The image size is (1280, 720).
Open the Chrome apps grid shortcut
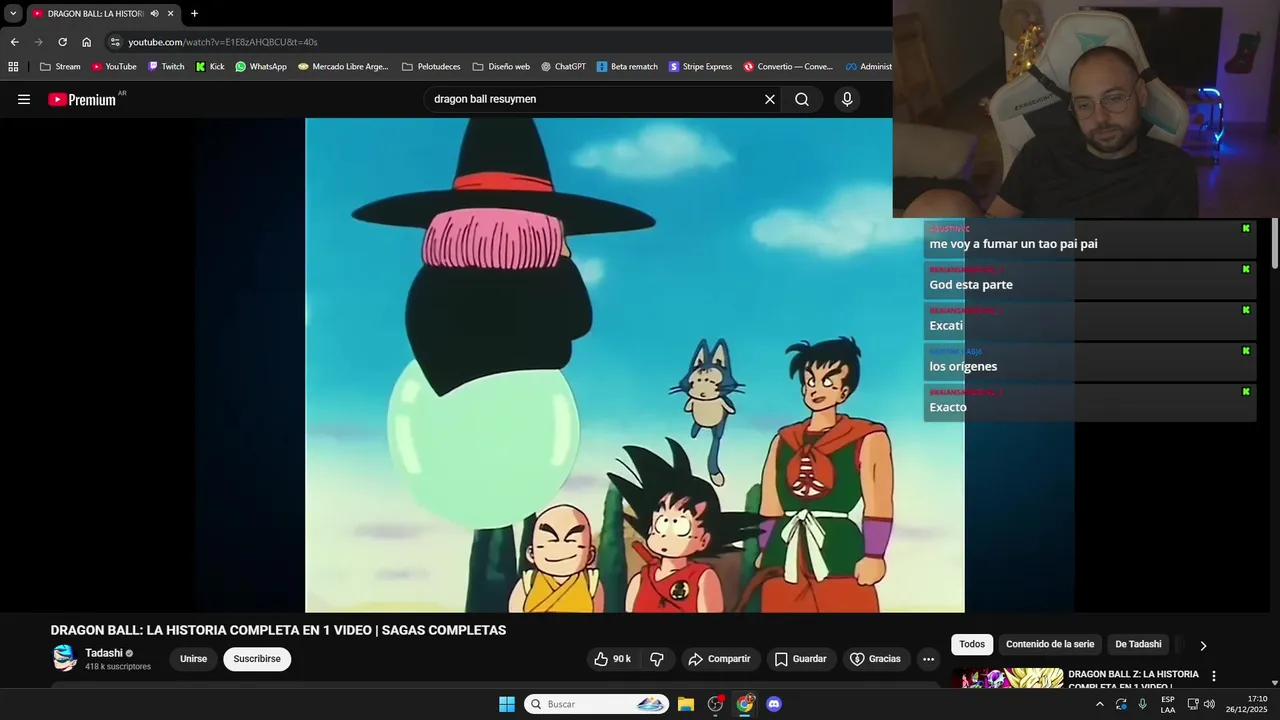tap(13, 67)
